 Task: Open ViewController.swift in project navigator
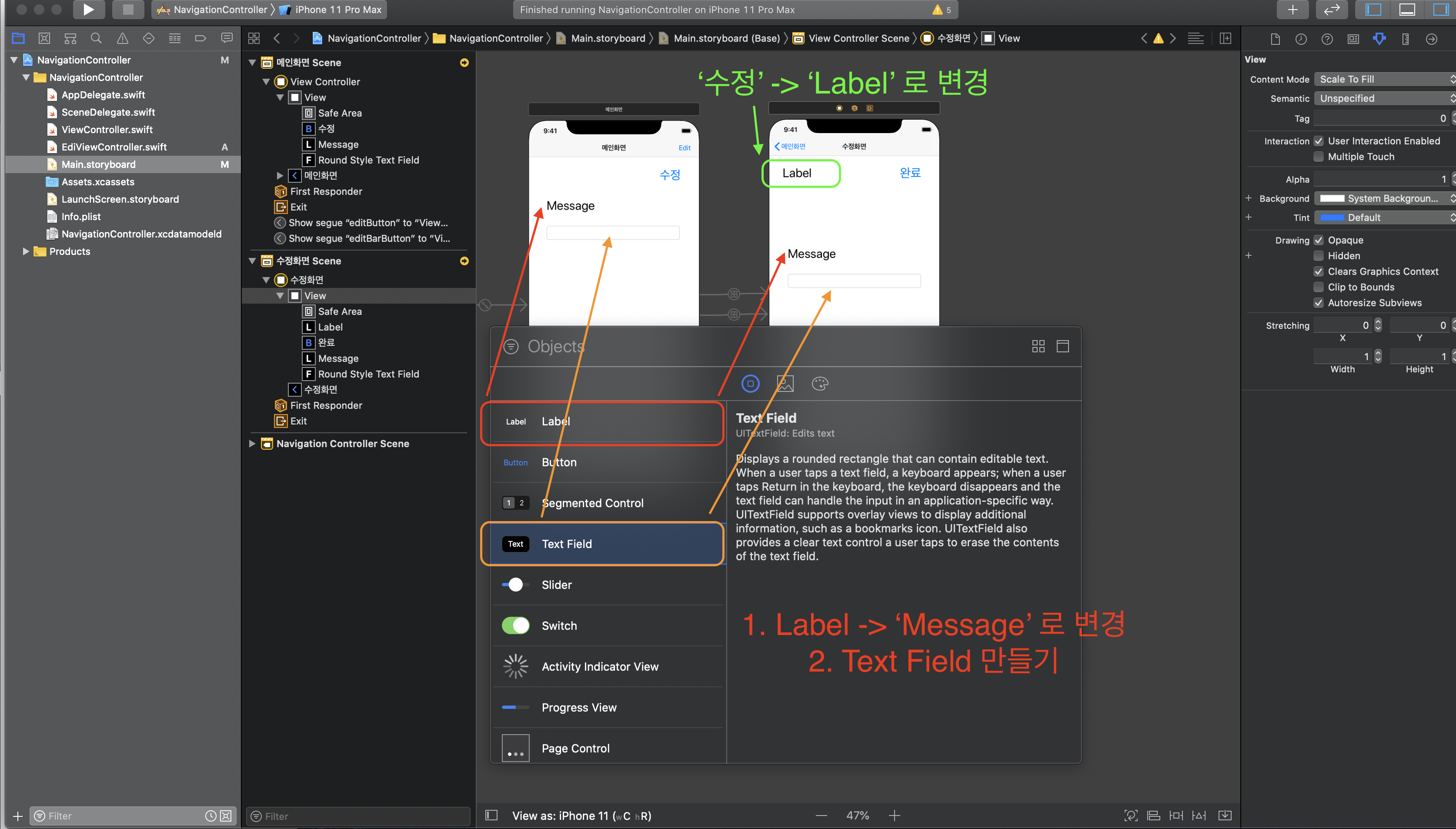[107, 130]
